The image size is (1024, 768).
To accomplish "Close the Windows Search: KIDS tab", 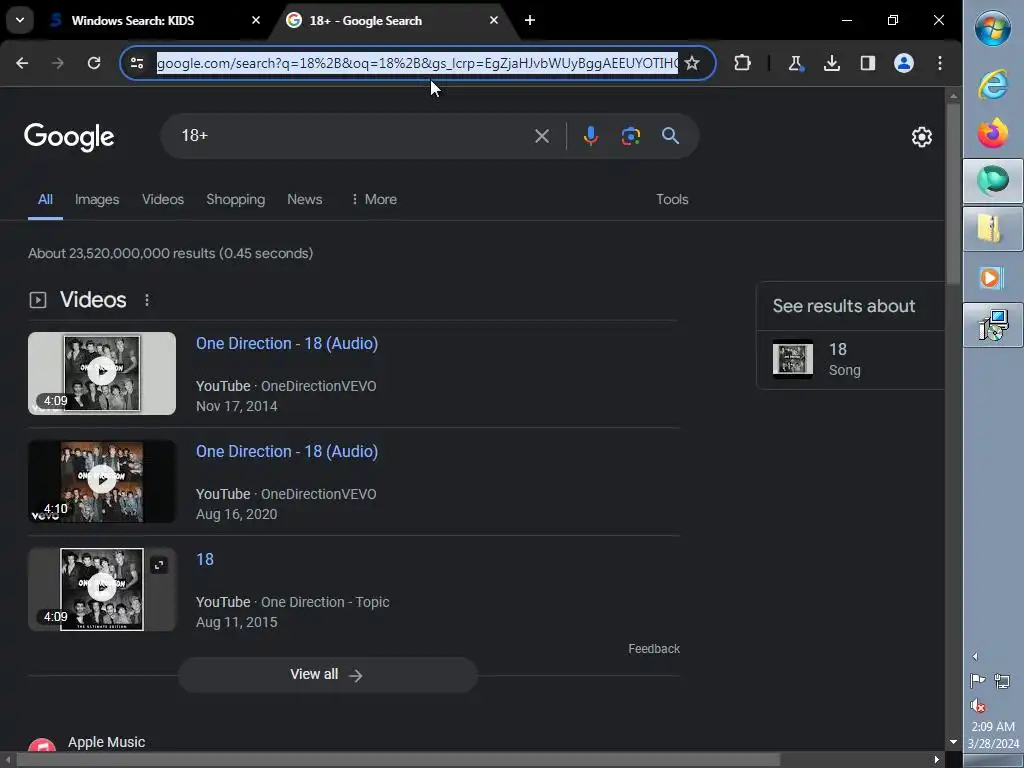I will point(256,20).
